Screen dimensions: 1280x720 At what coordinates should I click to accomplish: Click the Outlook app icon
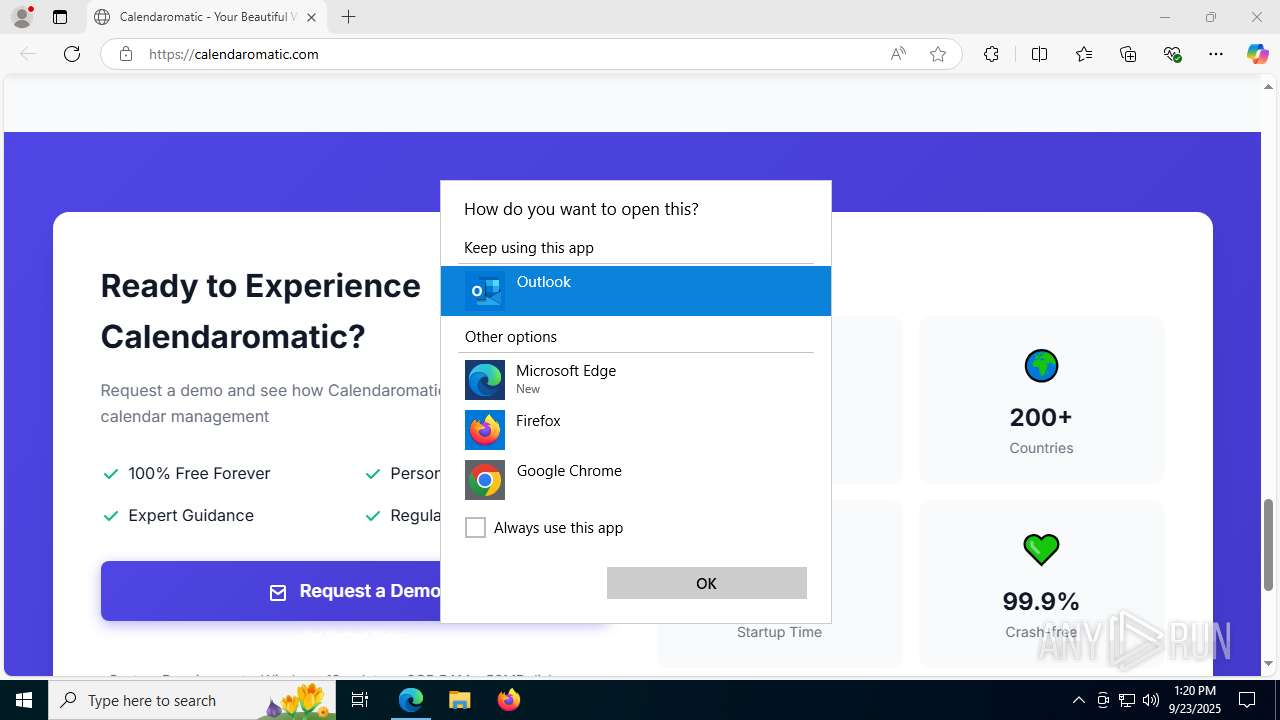tap(485, 291)
